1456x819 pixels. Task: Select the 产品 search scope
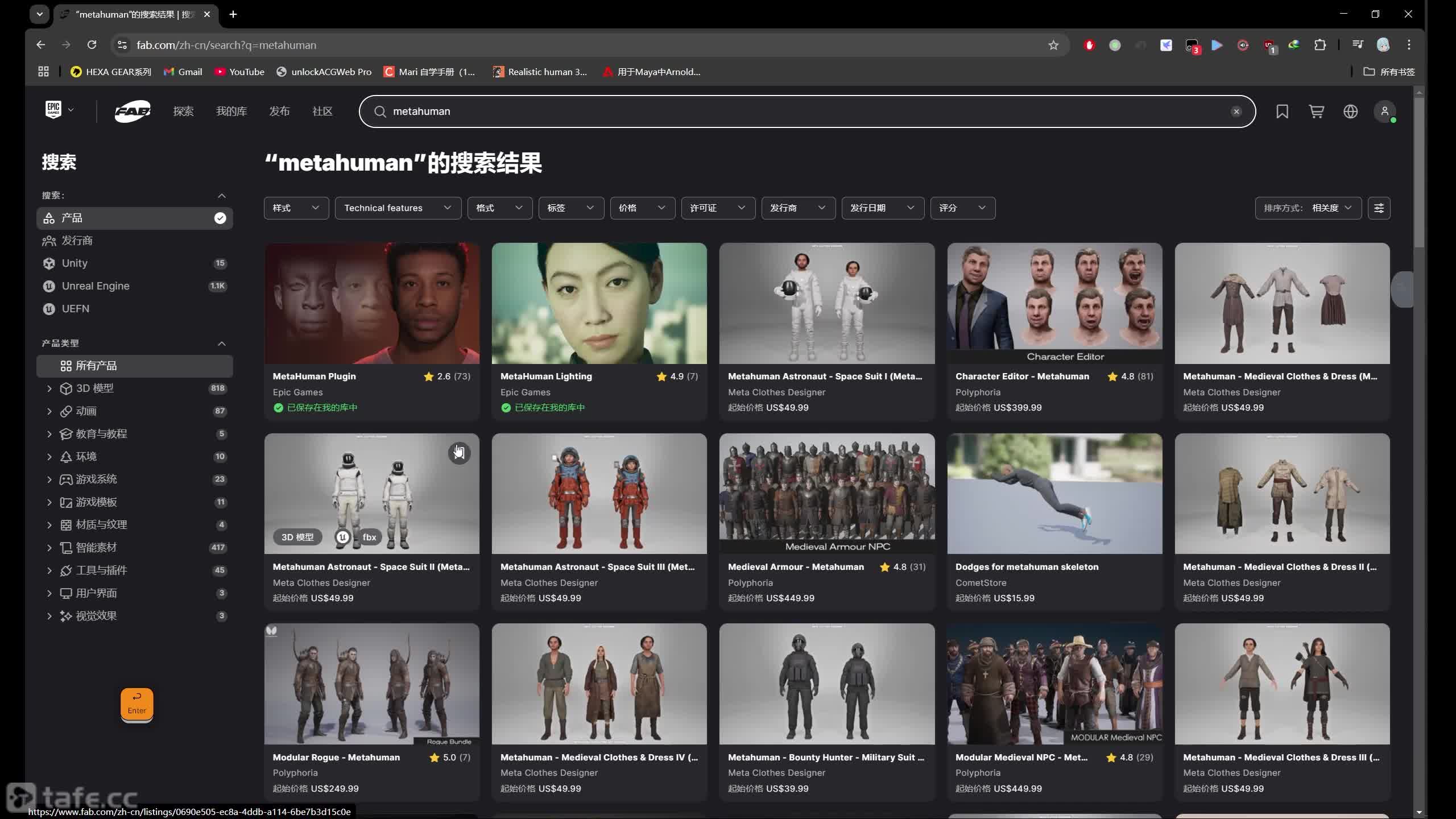pyautogui.click(x=135, y=218)
